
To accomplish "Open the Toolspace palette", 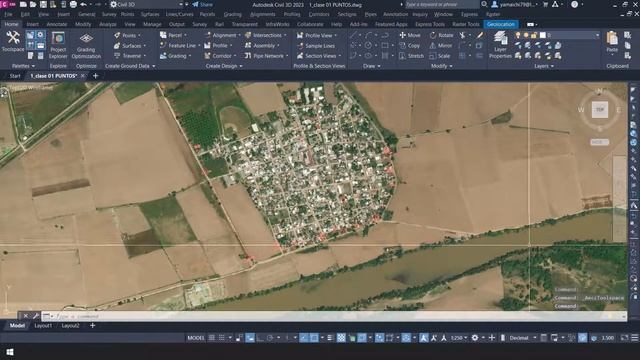I will 13,42.
